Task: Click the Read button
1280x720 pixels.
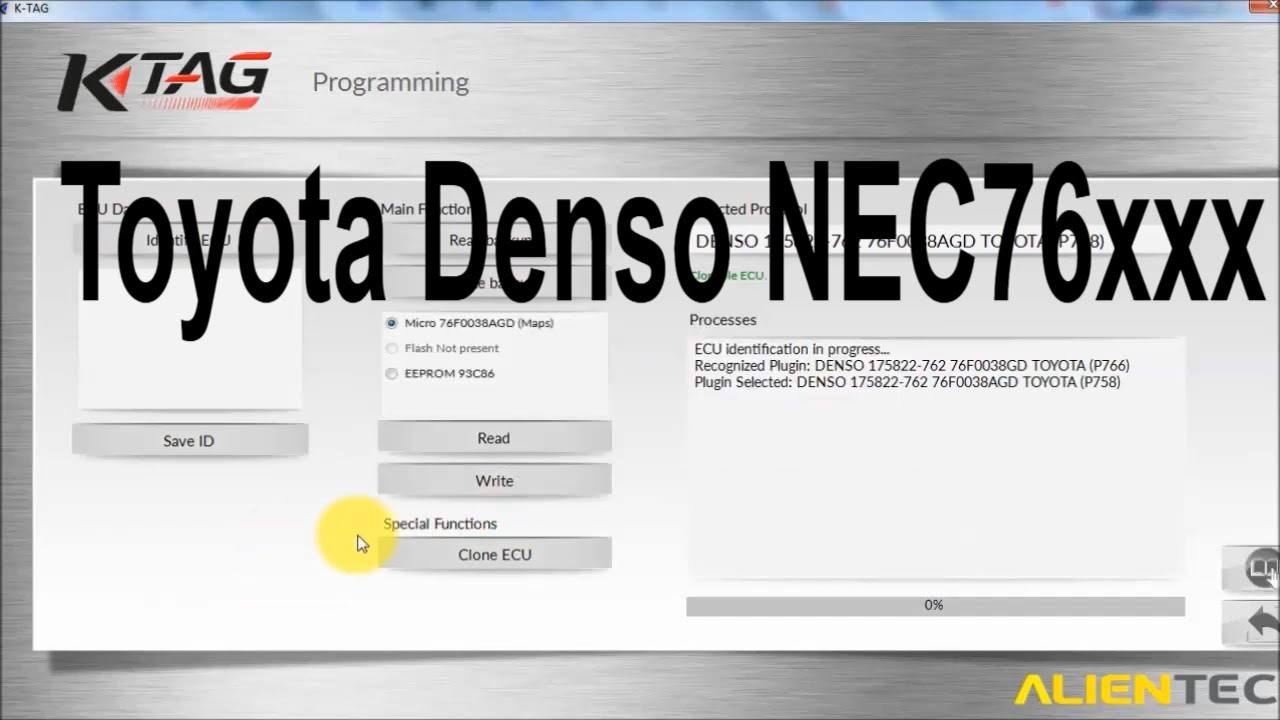Action: (x=494, y=438)
